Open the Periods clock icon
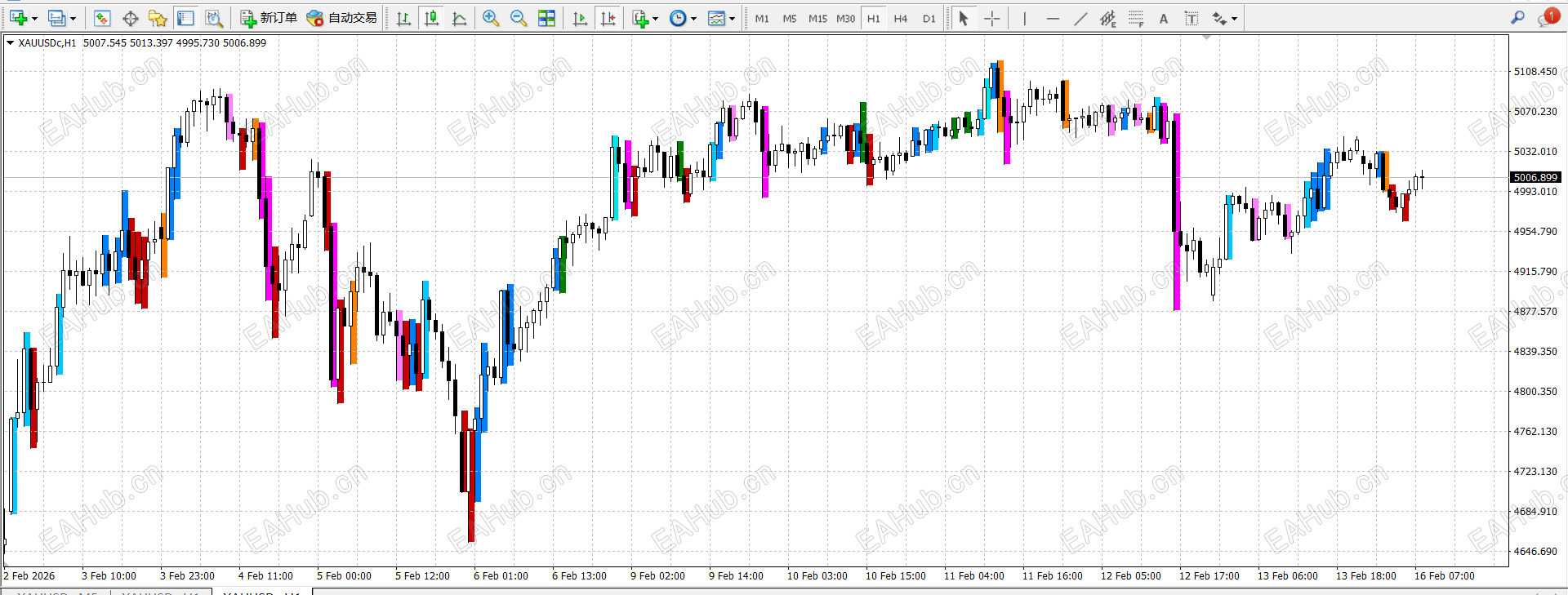 click(x=678, y=18)
